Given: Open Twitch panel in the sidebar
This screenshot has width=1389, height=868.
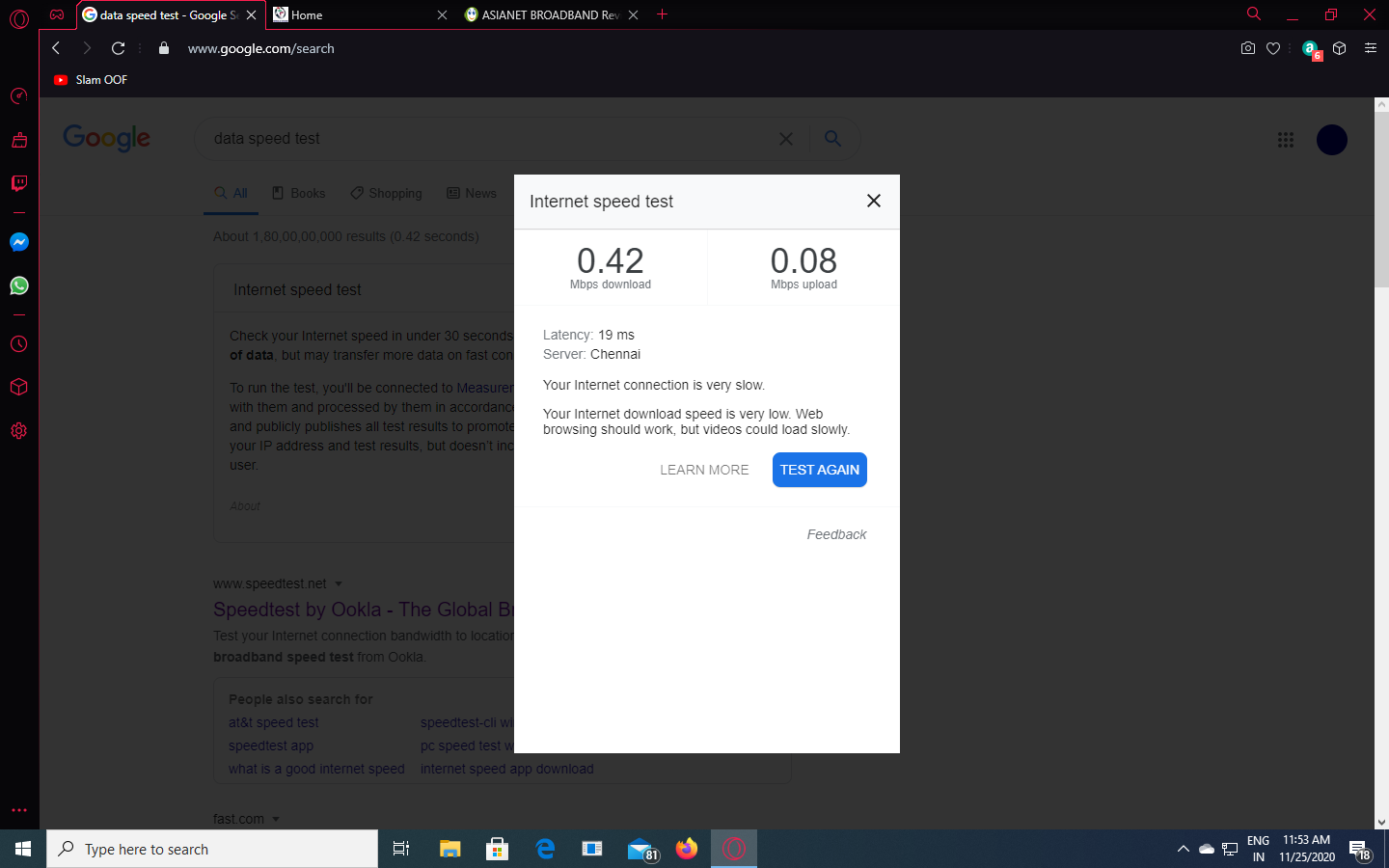Looking at the screenshot, I should pos(19,183).
